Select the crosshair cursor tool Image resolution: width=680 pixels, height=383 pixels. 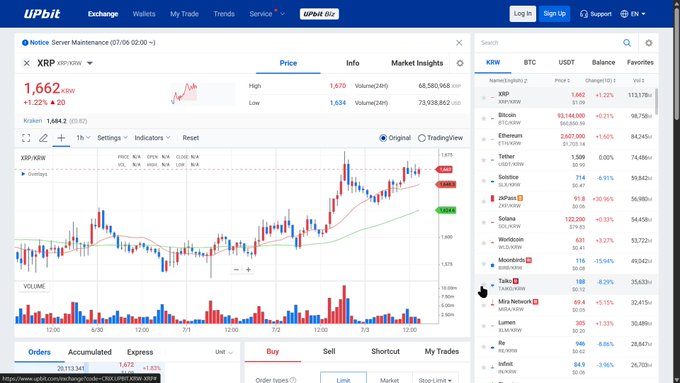(x=61, y=138)
